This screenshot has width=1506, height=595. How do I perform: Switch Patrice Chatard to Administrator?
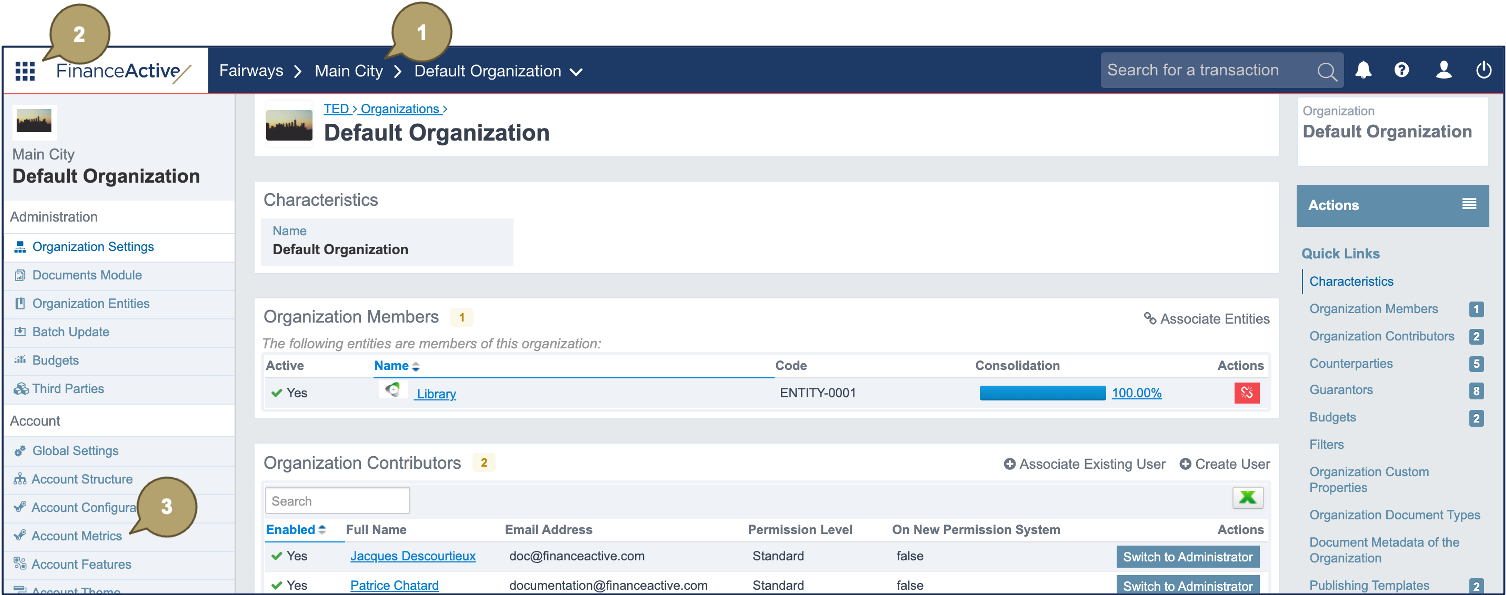1188,584
